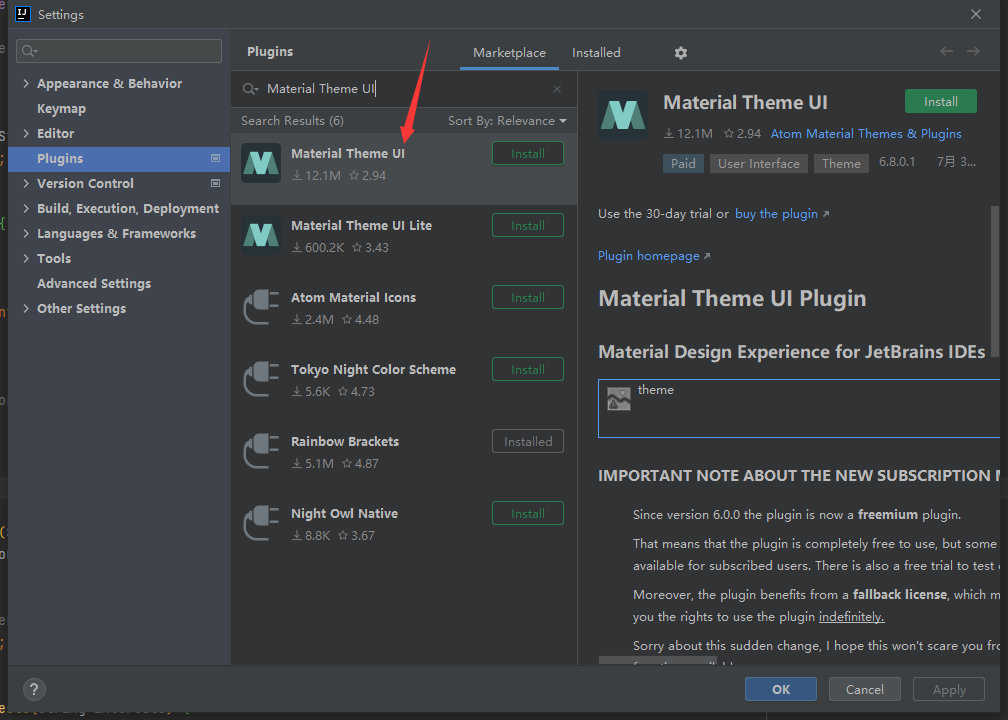Expand Build, Execution, Deployment node
The image size is (1008, 720).
(x=26, y=208)
